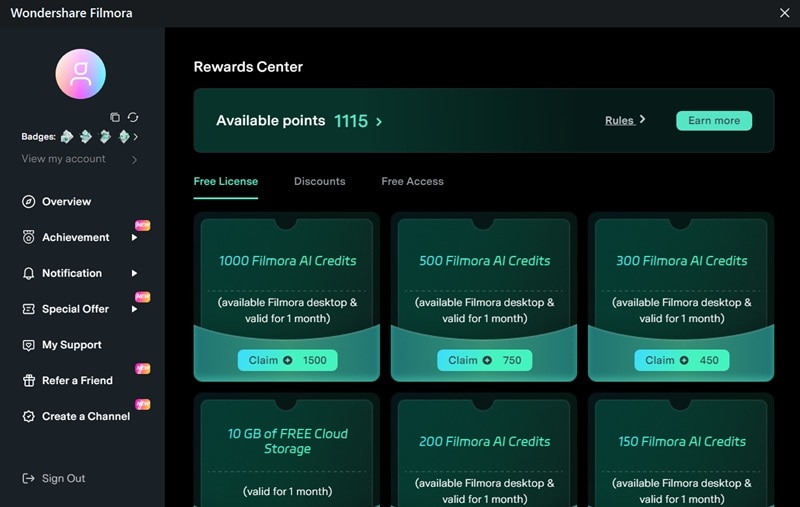Click the available points value 1115
The height and width of the screenshot is (507, 800).
351,121
